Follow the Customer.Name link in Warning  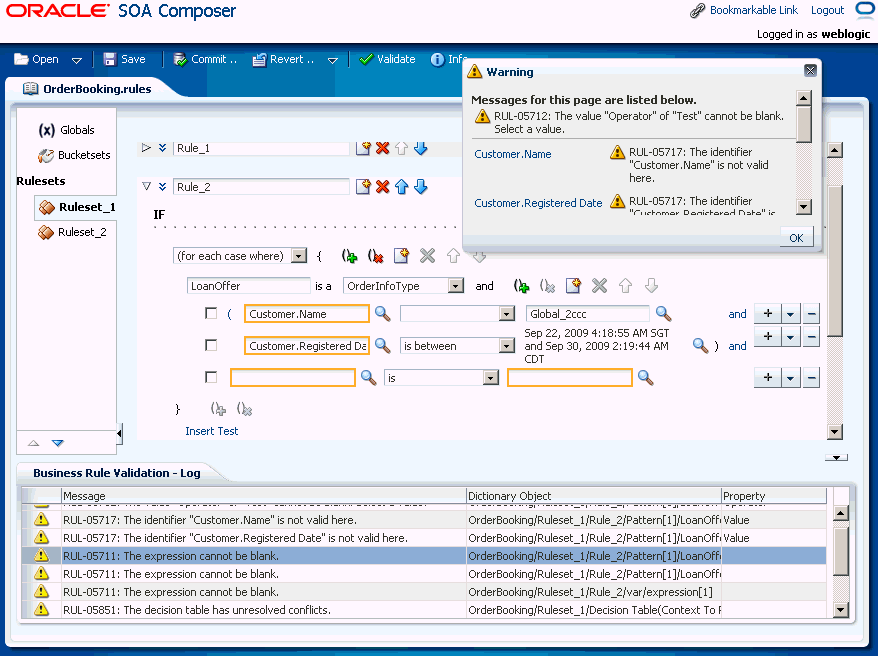click(513, 154)
